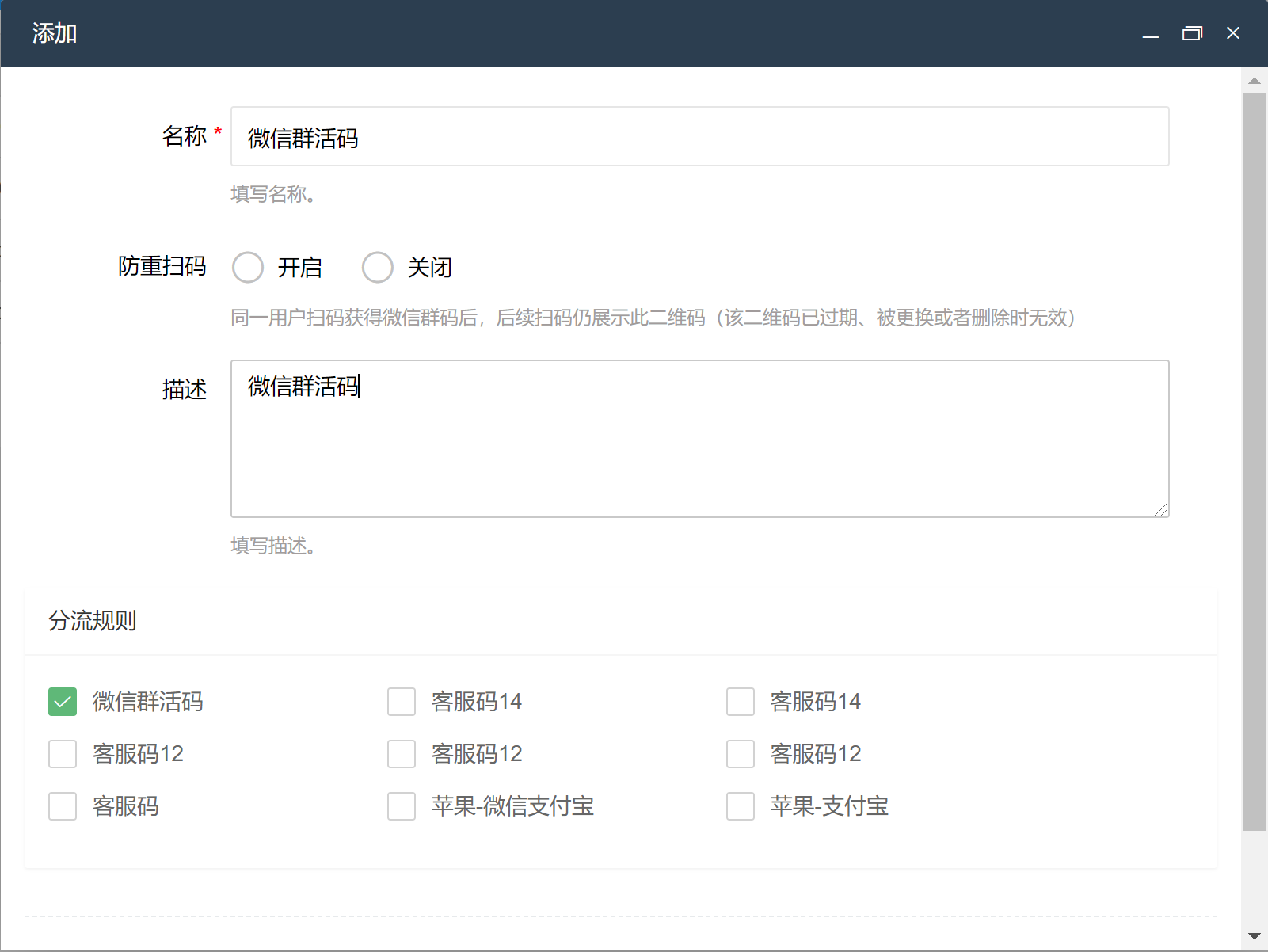Check 客服码12 in the middle column
Viewport: 1268px width, 952px height.
402,754
